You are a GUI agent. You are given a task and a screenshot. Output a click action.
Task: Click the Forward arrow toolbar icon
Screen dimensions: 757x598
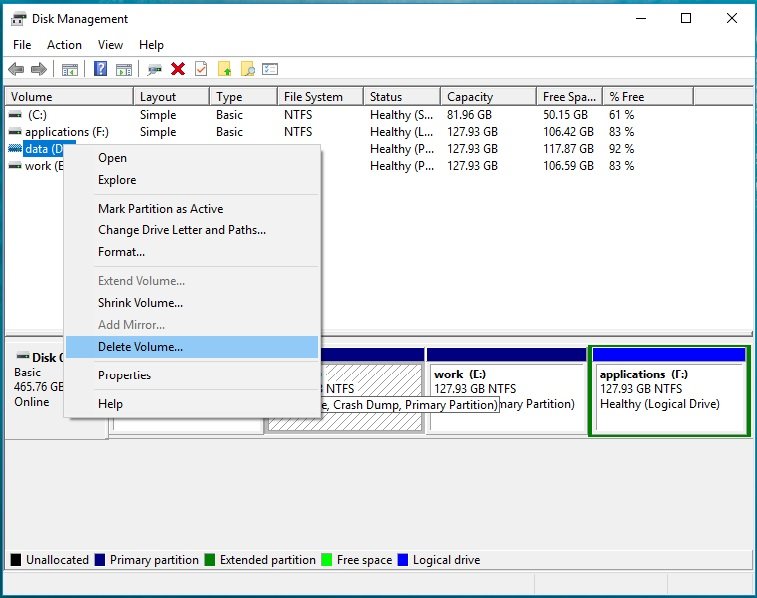[x=39, y=69]
